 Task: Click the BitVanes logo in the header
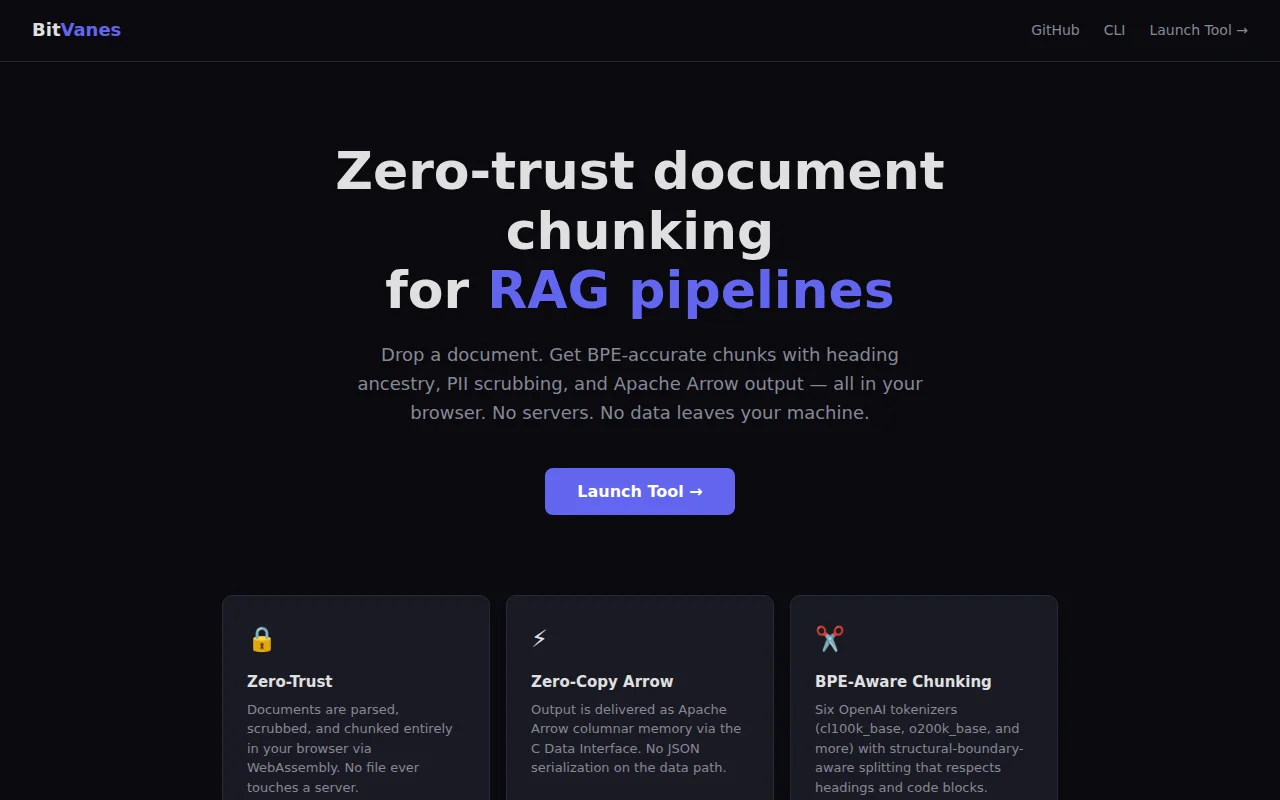click(76, 30)
